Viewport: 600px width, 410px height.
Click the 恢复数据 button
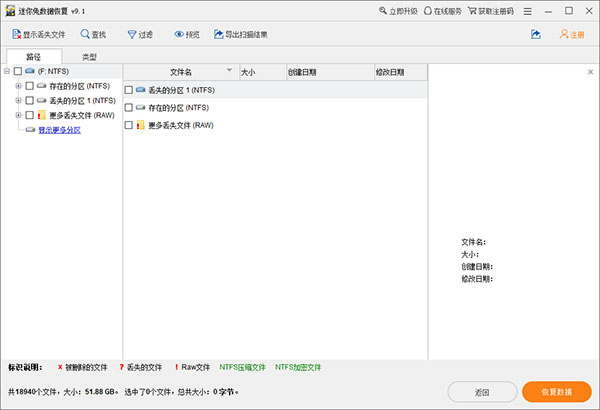pyautogui.click(x=556, y=390)
